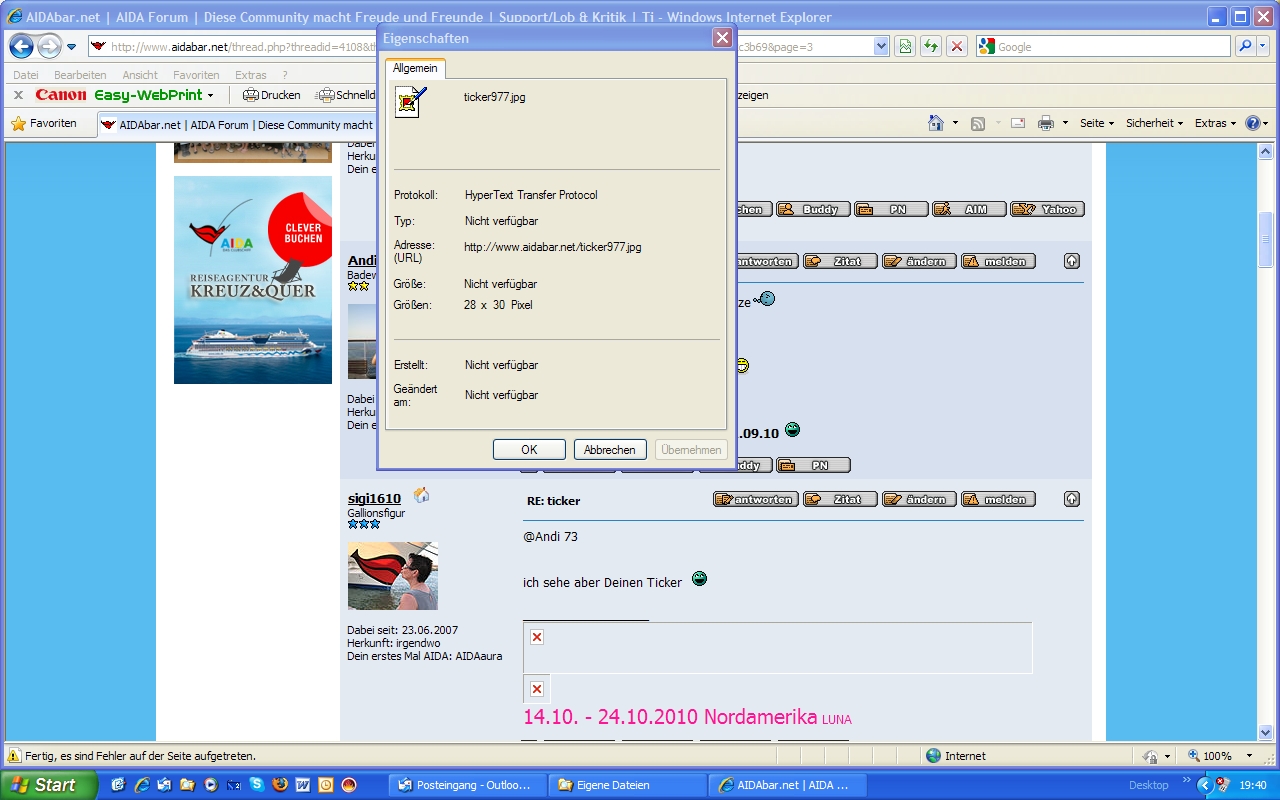
Task: Open the Datei menu
Action: coord(26,75)
